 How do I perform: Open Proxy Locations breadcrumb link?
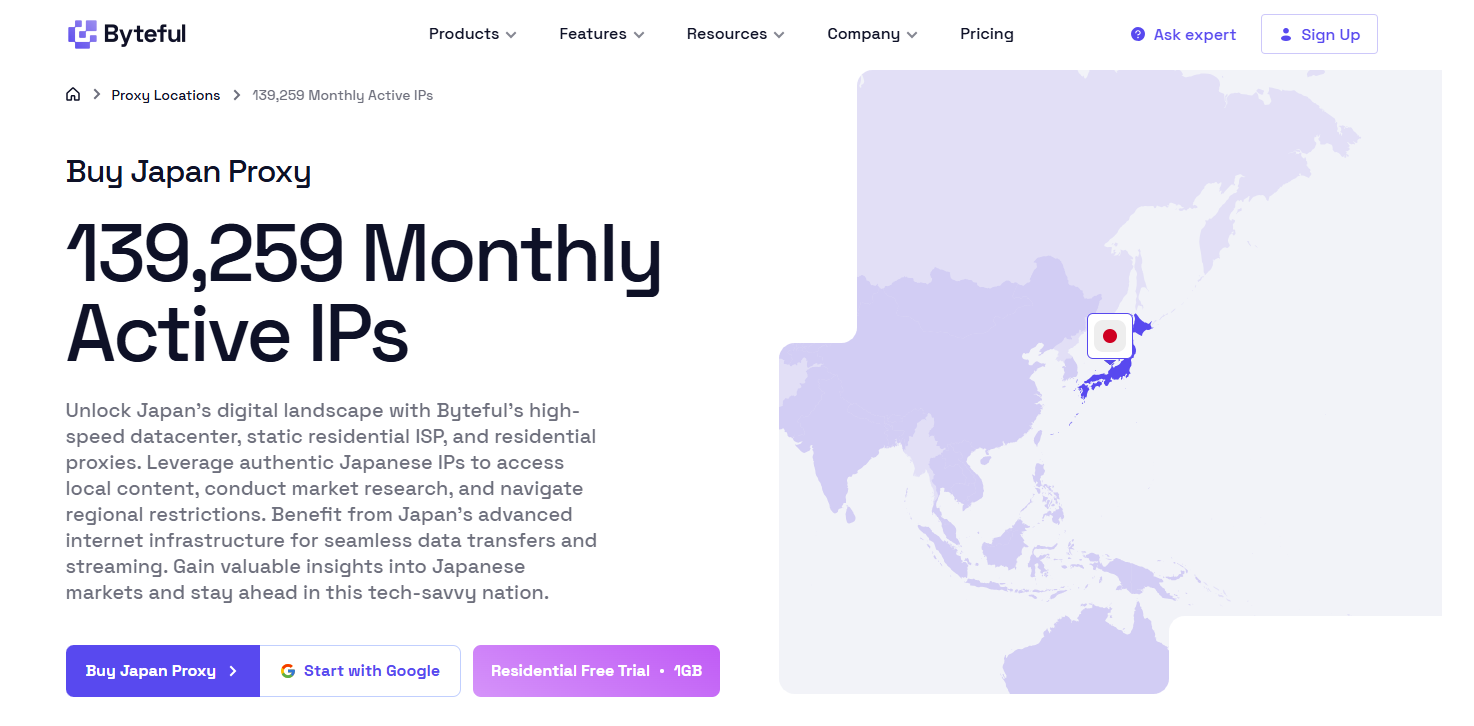(x=166, y=95)
